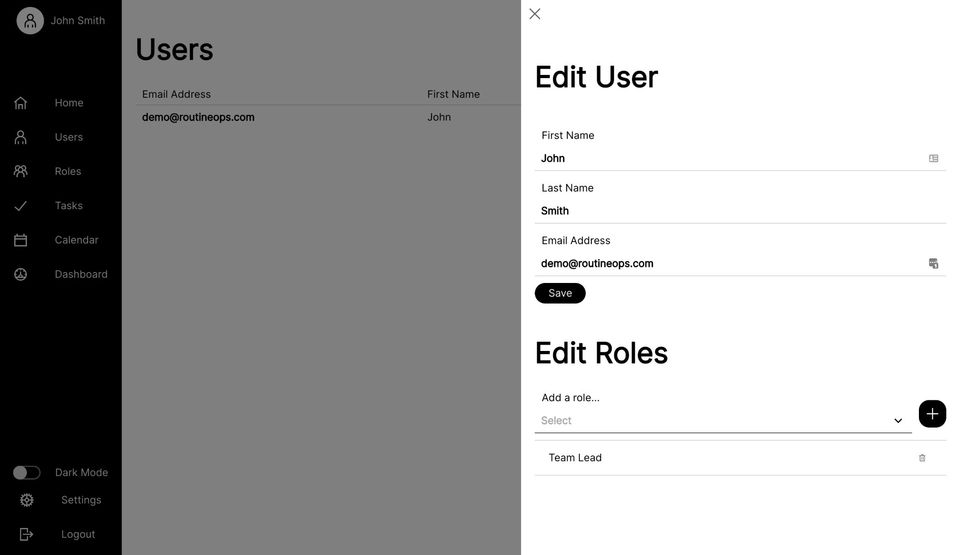Click the Roles group icon
Viewport: 960px width, 555px height.
click(x=20, y=171)
